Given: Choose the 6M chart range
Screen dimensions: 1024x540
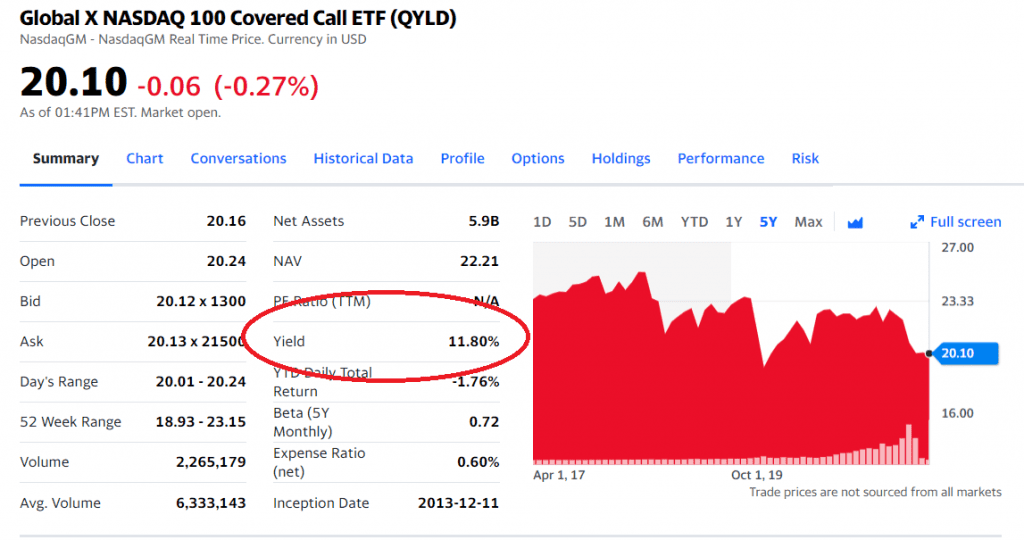Looking at the screenshot, I should pos(652,222).
